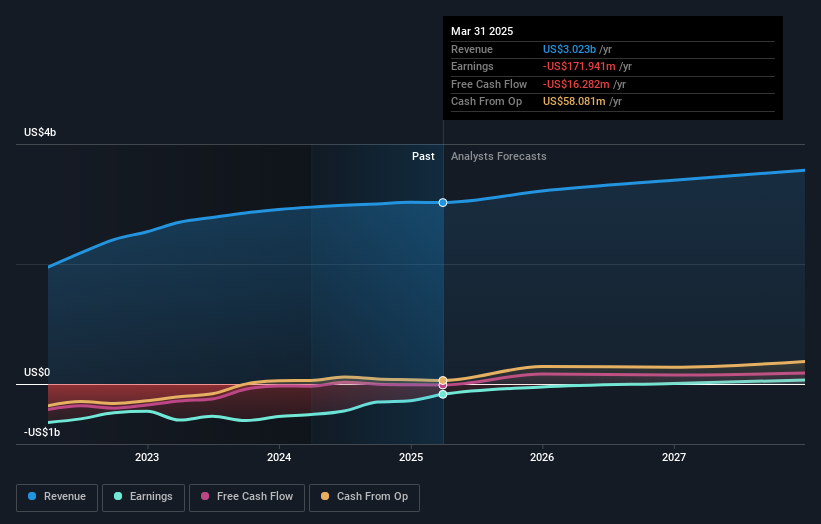Toggle the Cash From Op legend button
Image resolution: width=821 pixels, height=524 pixels.
point(364,497)
